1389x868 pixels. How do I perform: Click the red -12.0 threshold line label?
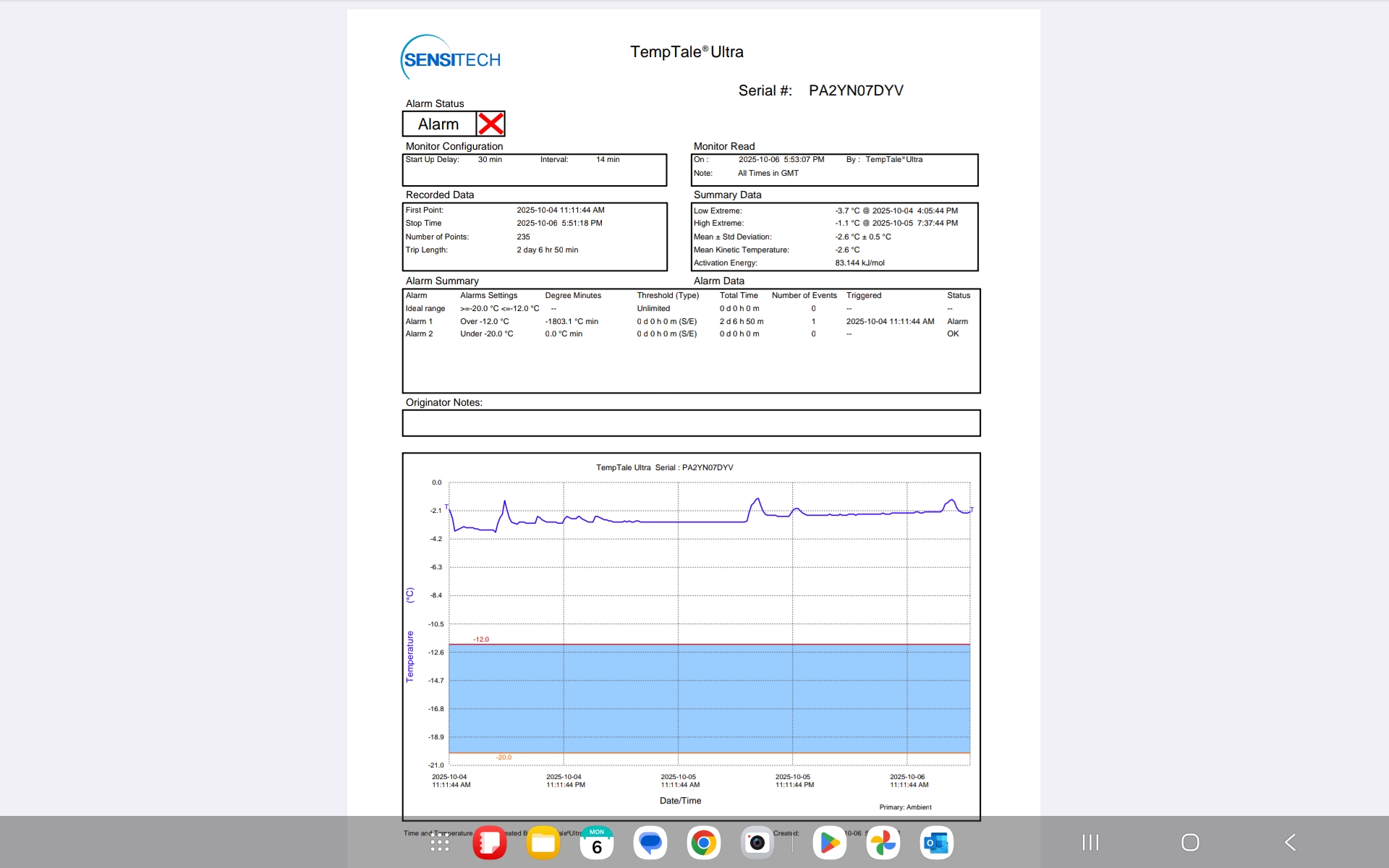point(481,639)
